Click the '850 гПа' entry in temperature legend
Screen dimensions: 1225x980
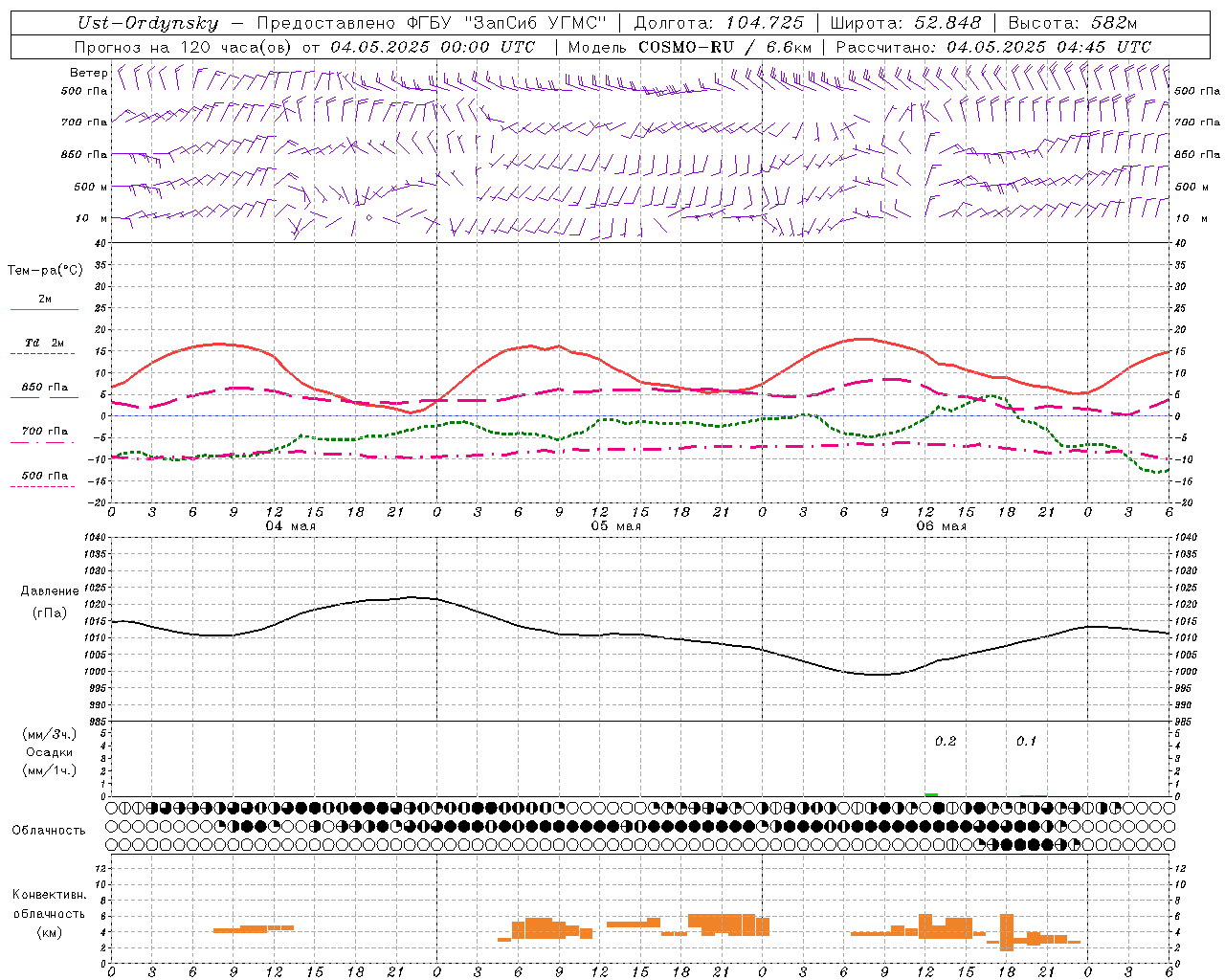45,387
